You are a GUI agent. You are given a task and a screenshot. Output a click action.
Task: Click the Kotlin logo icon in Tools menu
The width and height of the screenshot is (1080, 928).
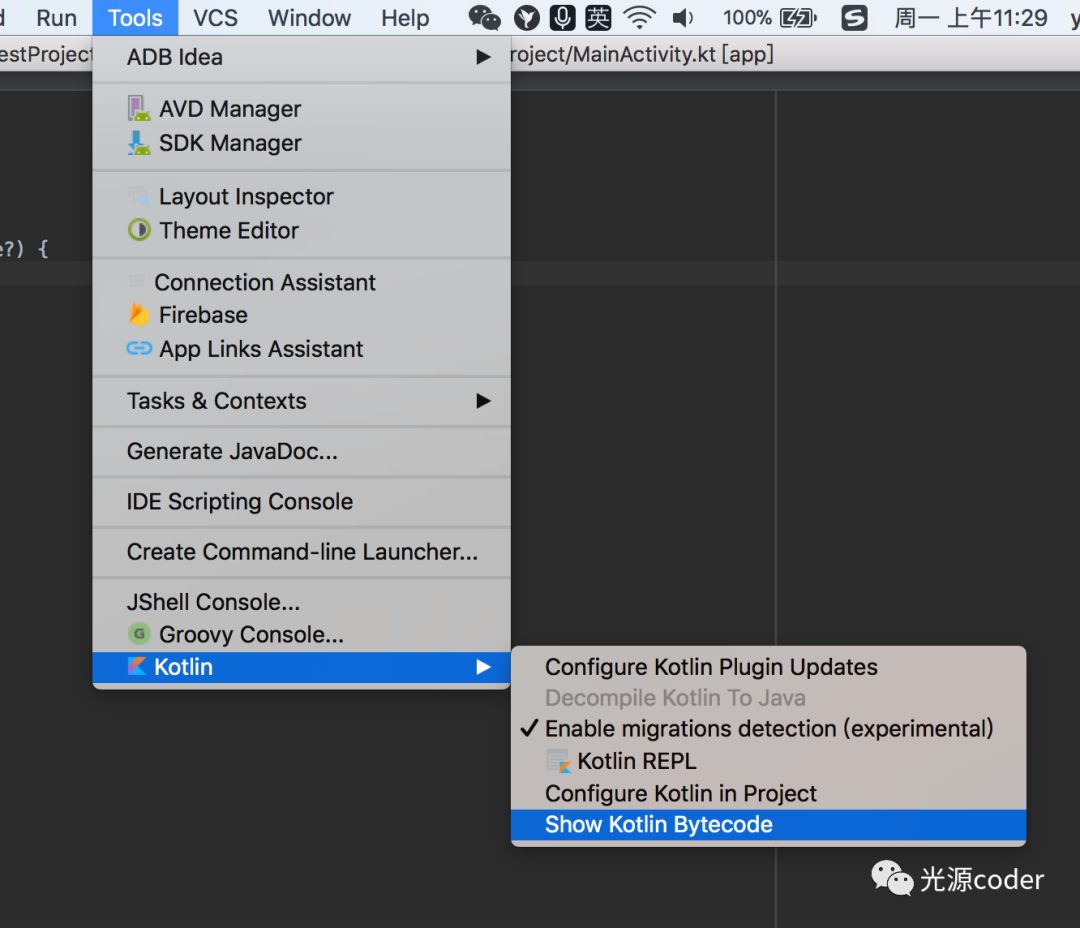[x=136, y=666]
